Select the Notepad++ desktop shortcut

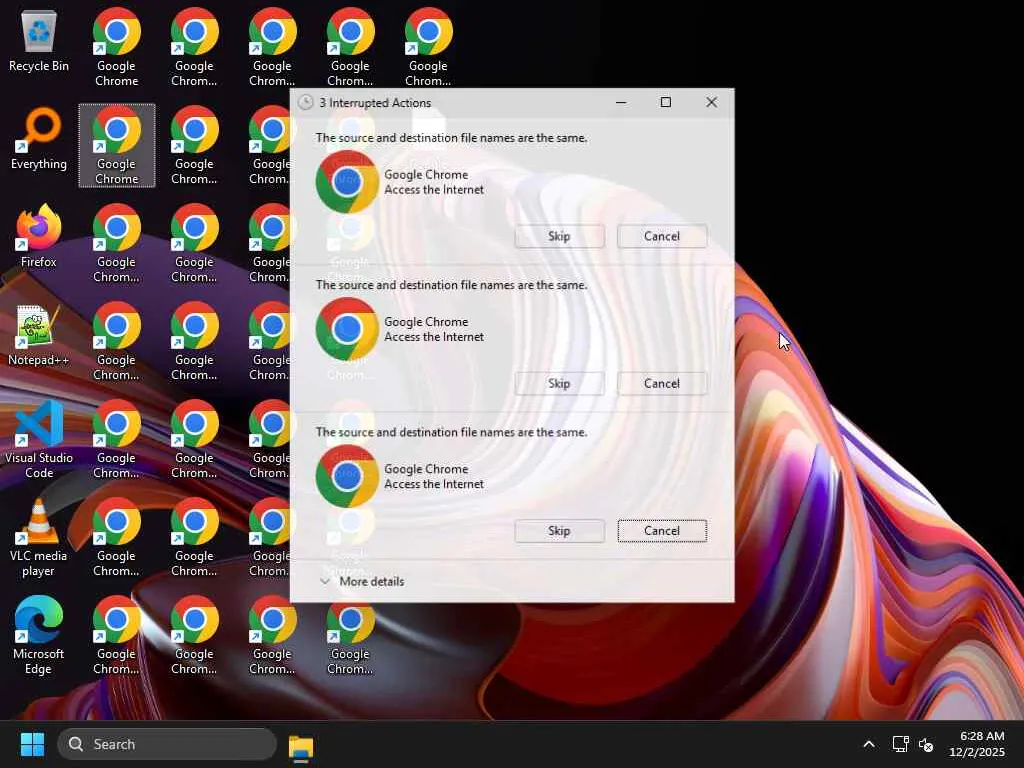pos(39,334)
